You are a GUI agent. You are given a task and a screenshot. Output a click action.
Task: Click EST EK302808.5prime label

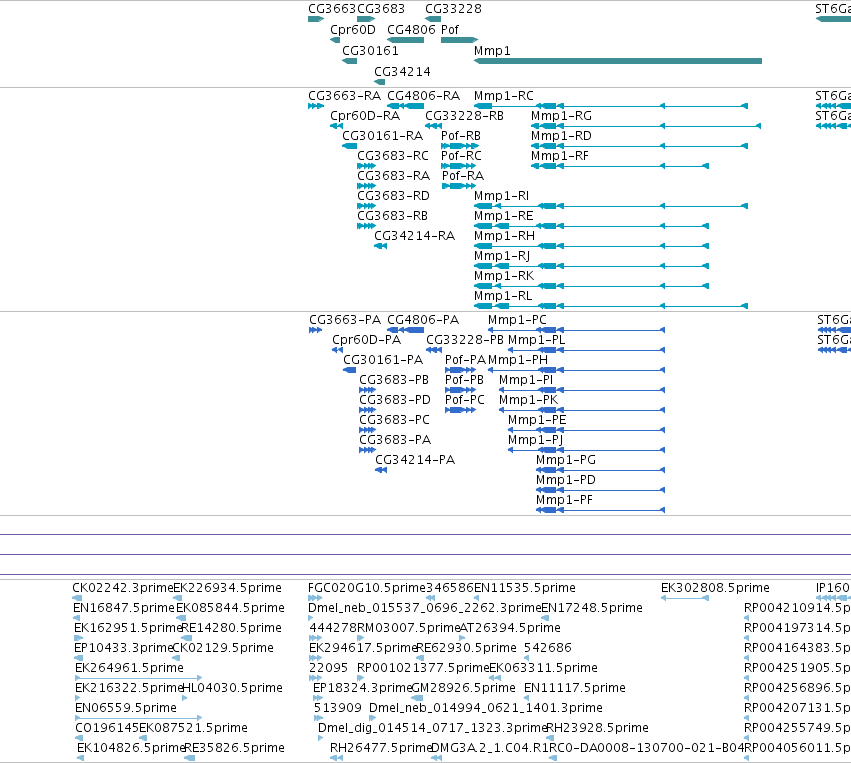[715, 588]
